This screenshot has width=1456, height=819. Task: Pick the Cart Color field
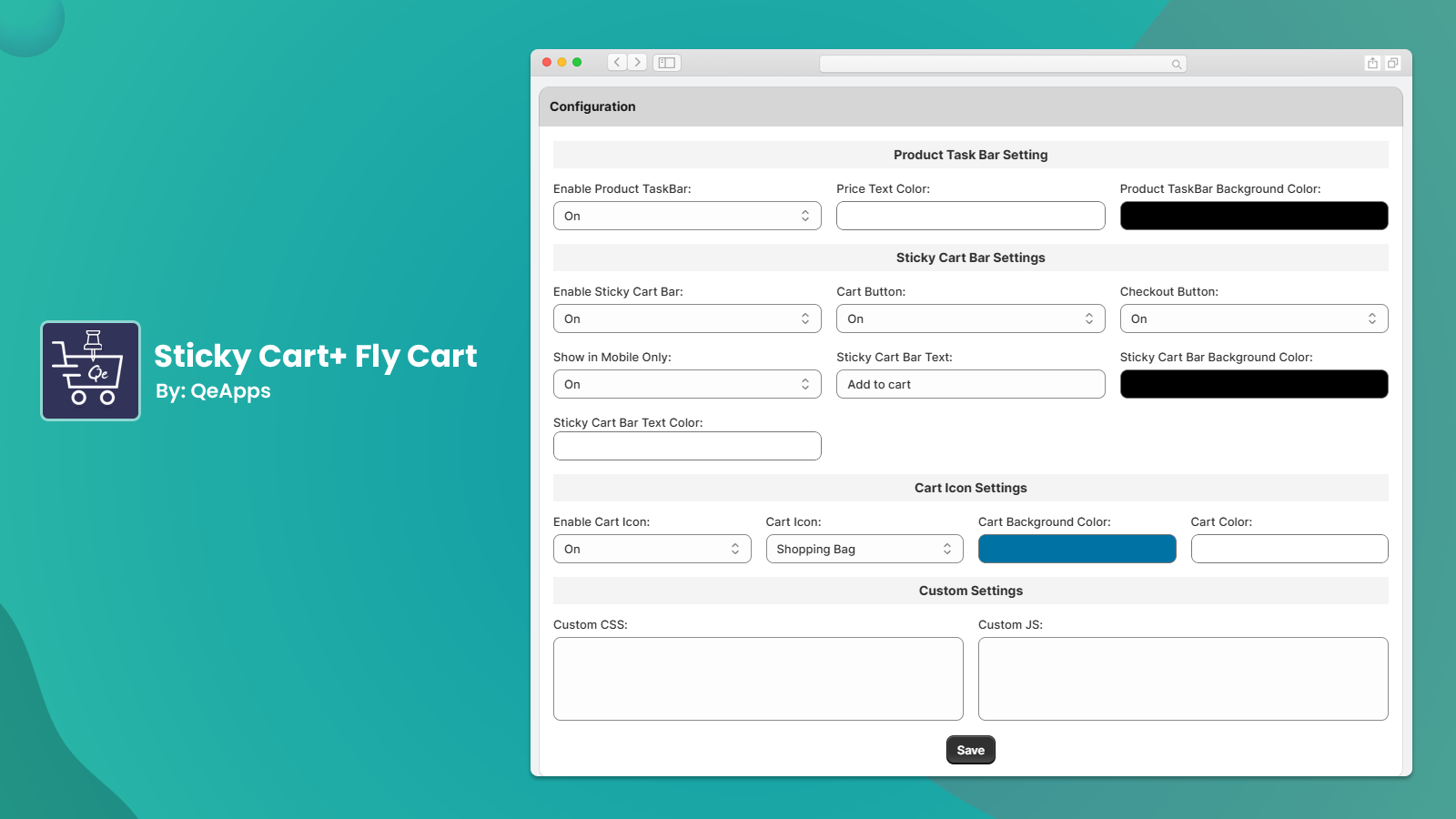[x=1289, y=549]
